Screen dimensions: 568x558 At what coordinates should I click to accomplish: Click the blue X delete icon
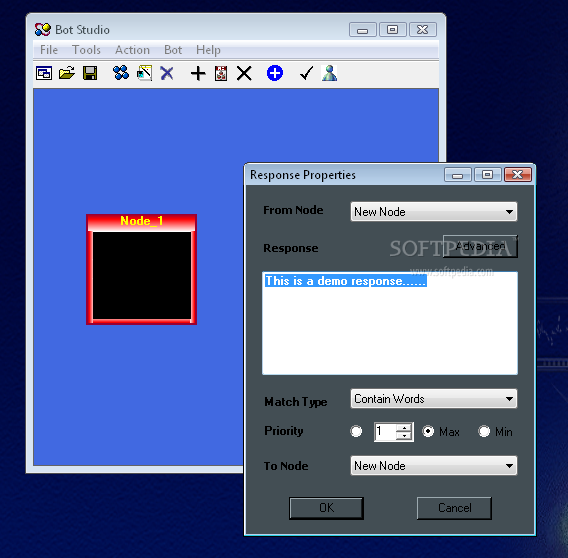167,74
